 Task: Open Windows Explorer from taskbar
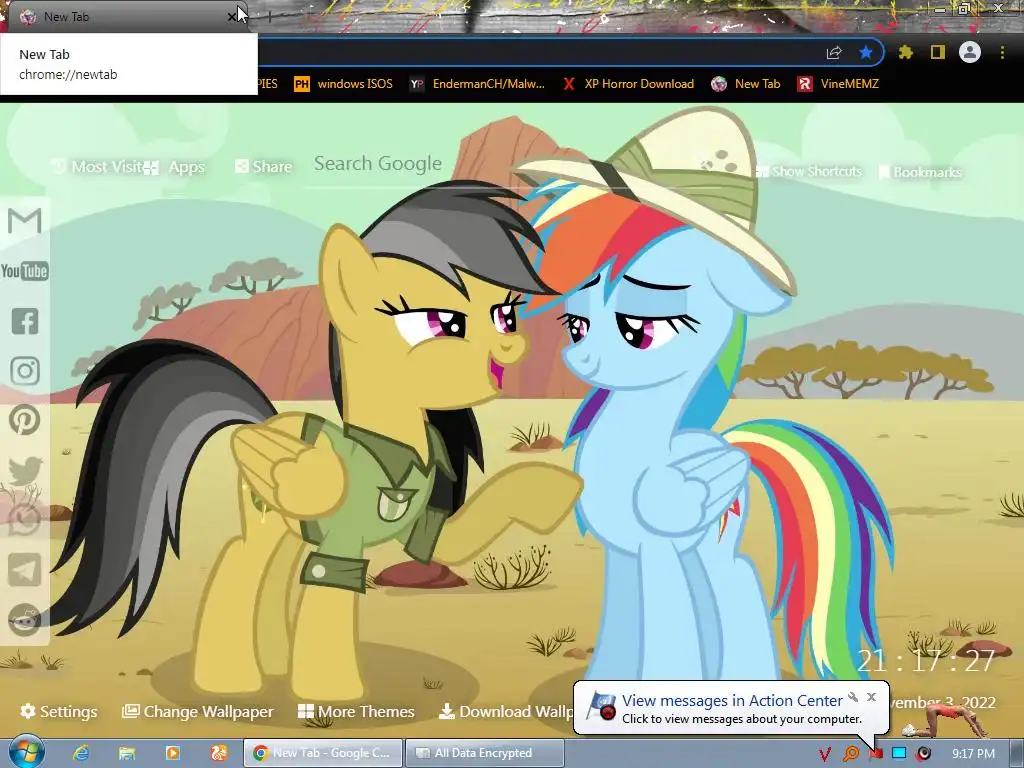coord(127,753)
